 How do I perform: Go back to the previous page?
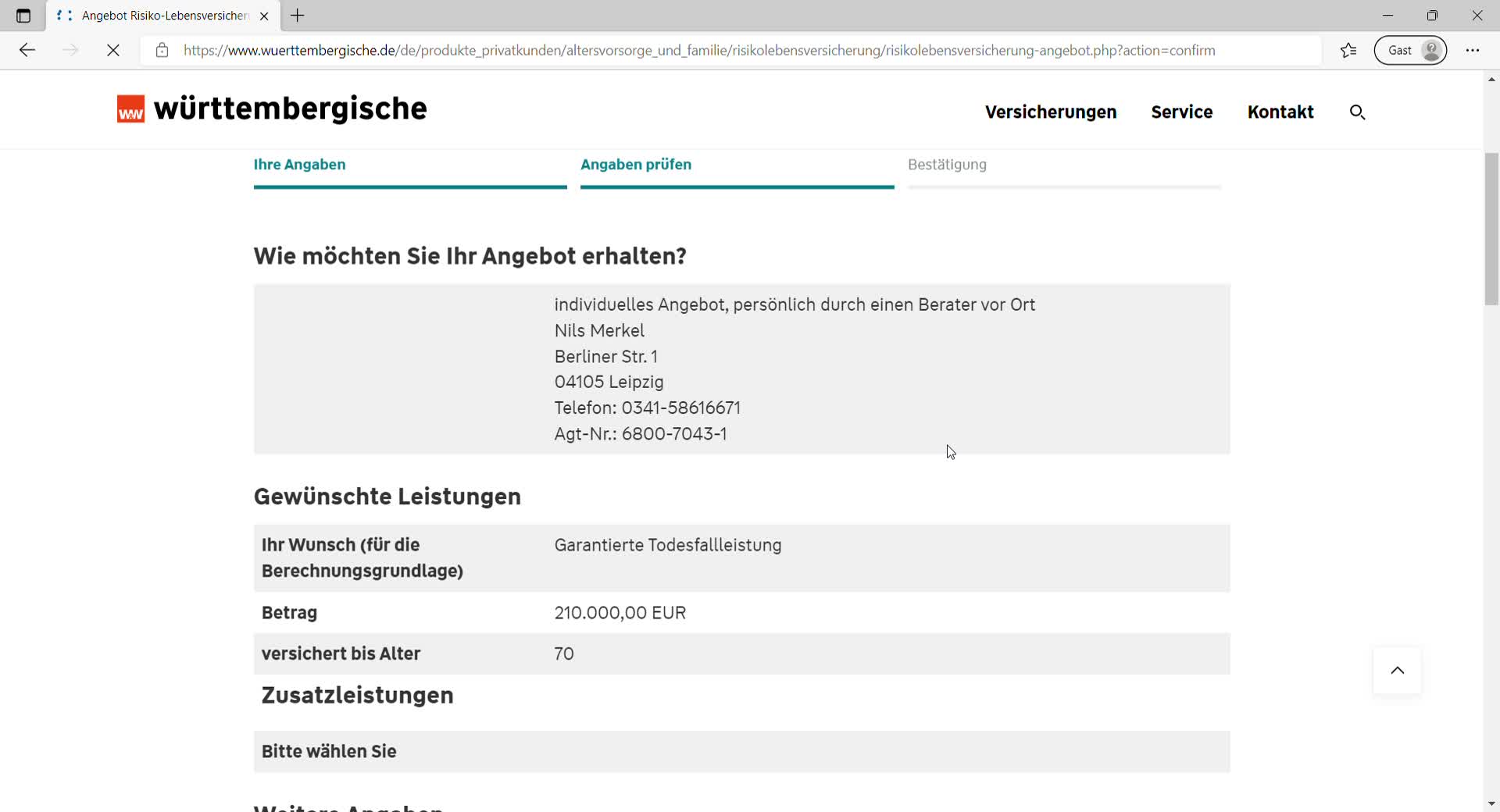27,51
